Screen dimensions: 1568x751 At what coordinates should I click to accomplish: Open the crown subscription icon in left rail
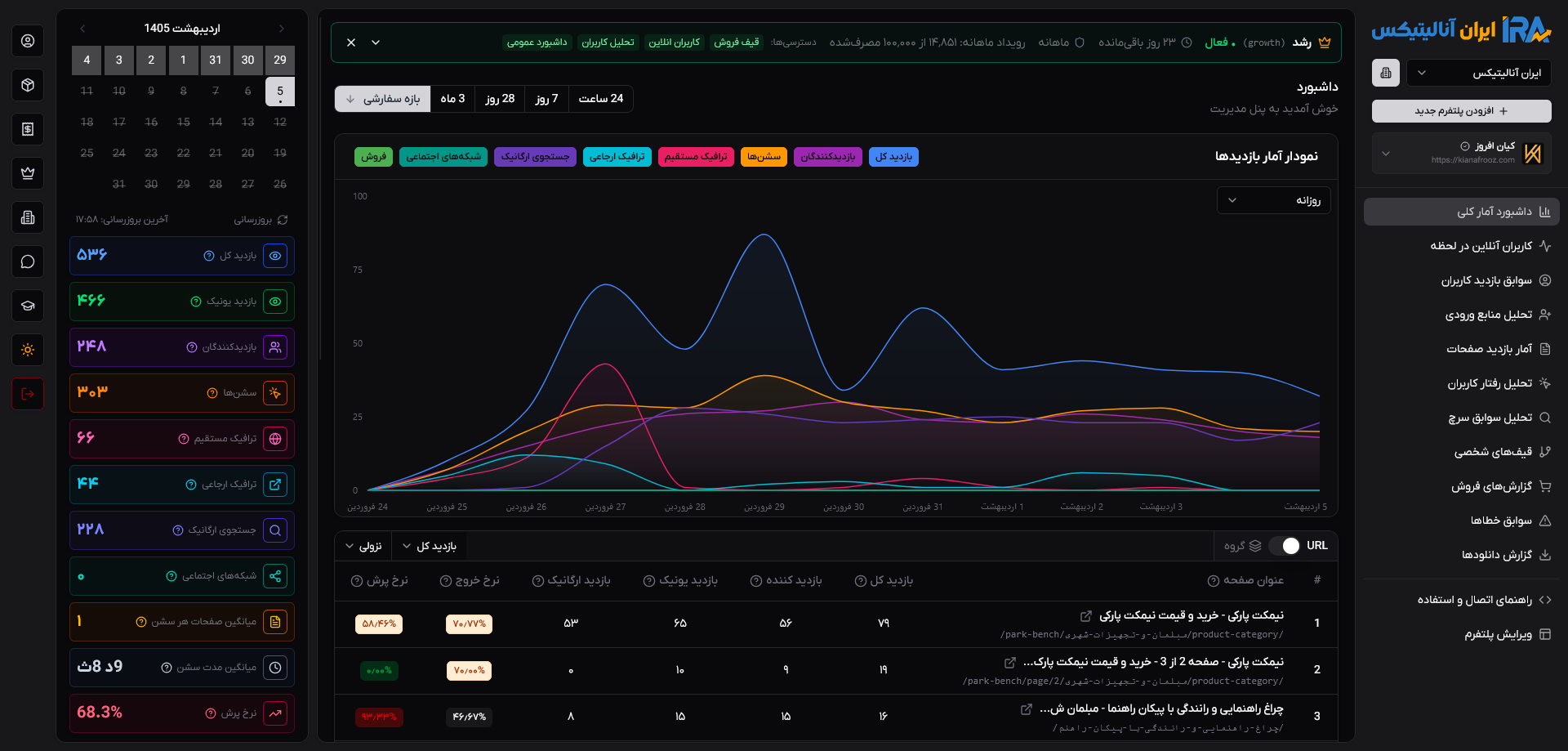click(x=28, y=173)
